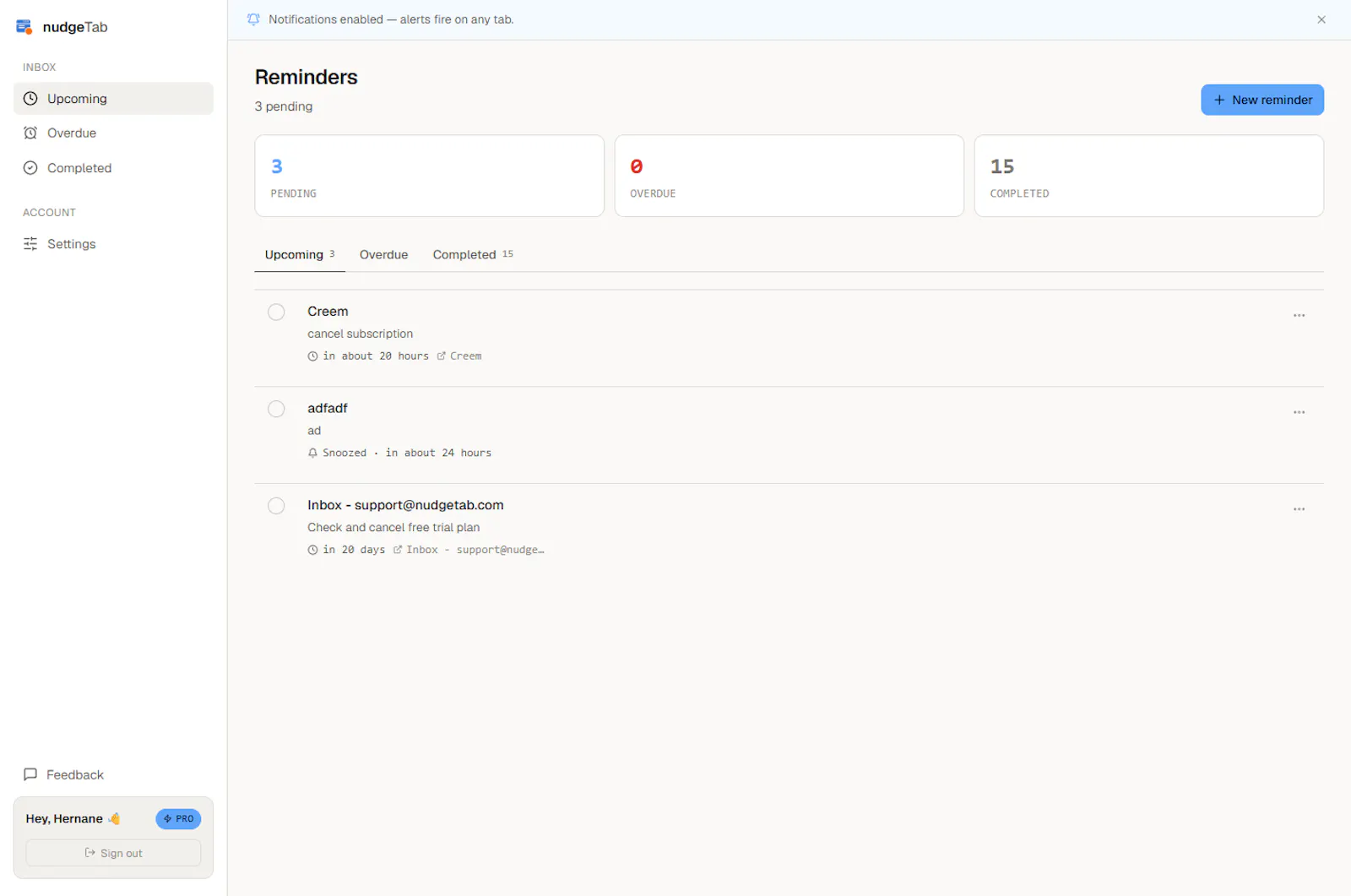The width and height of the screenshot is (1351, 896).
Task: Open more options for adfadf reminder
Action: (1299, 413)
